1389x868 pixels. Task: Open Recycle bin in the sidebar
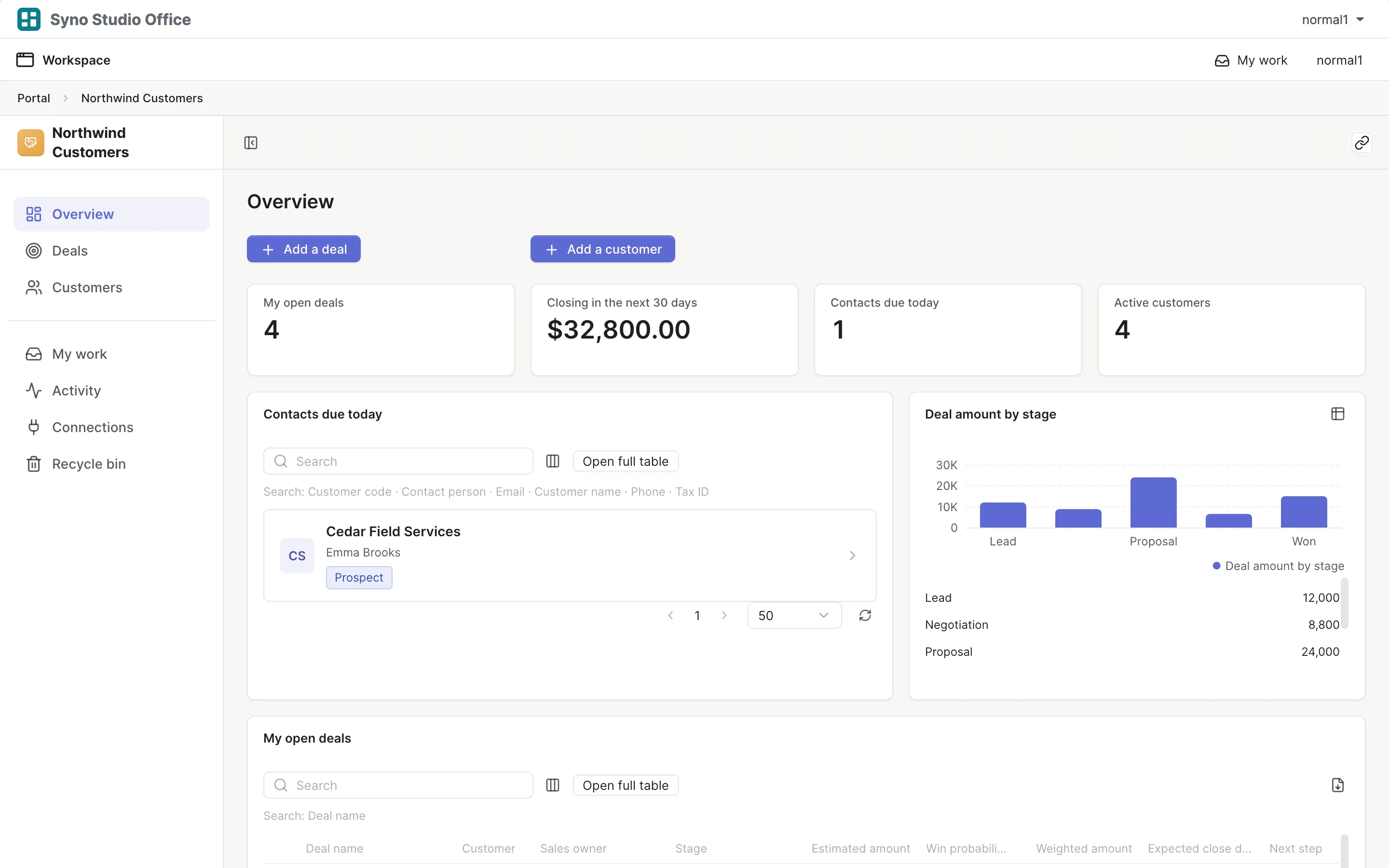111,464
